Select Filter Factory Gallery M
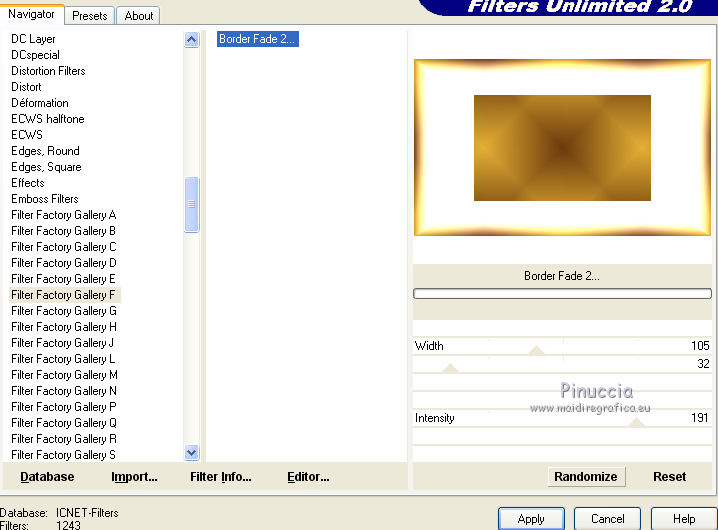Screen dimensions: 718x530 tap(64, 375)
